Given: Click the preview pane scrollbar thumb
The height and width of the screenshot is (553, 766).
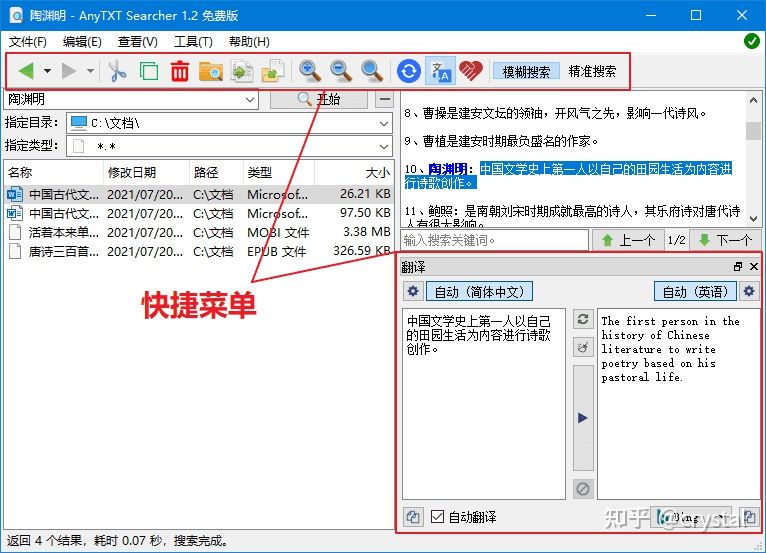Looking at the screenshot, I should [754, 130].
